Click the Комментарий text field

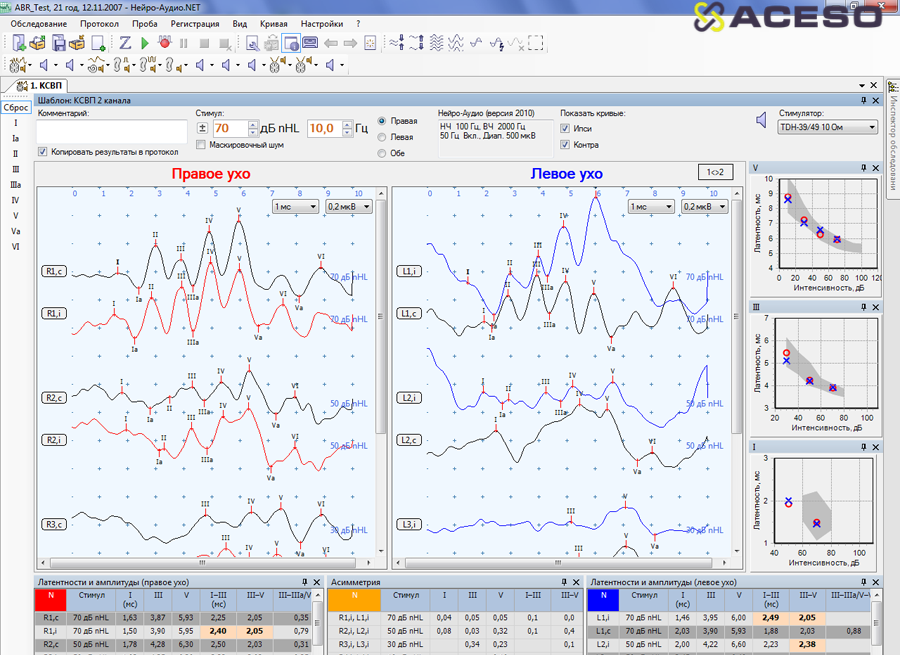(112, 131)
